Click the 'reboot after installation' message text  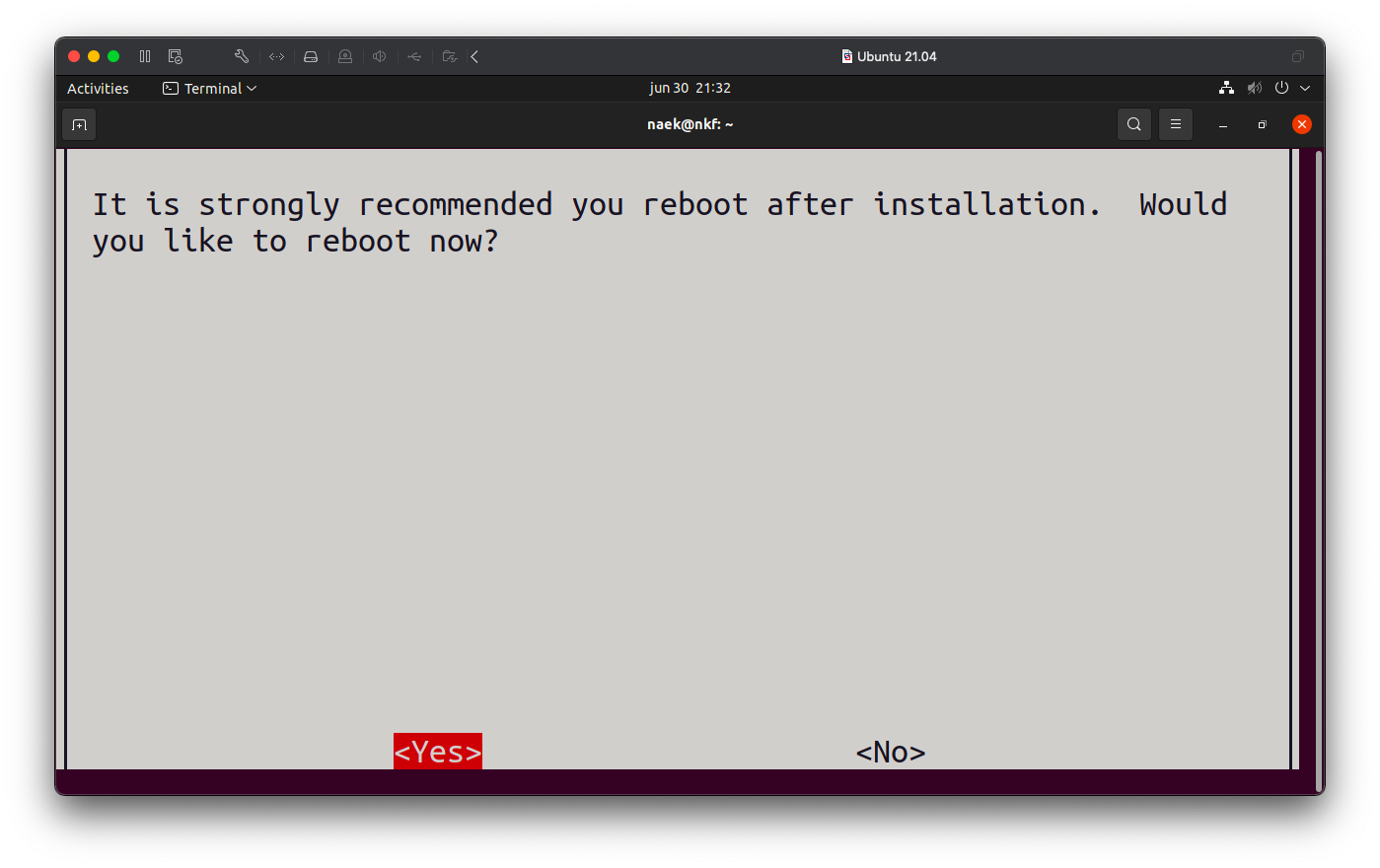[871, 204]
